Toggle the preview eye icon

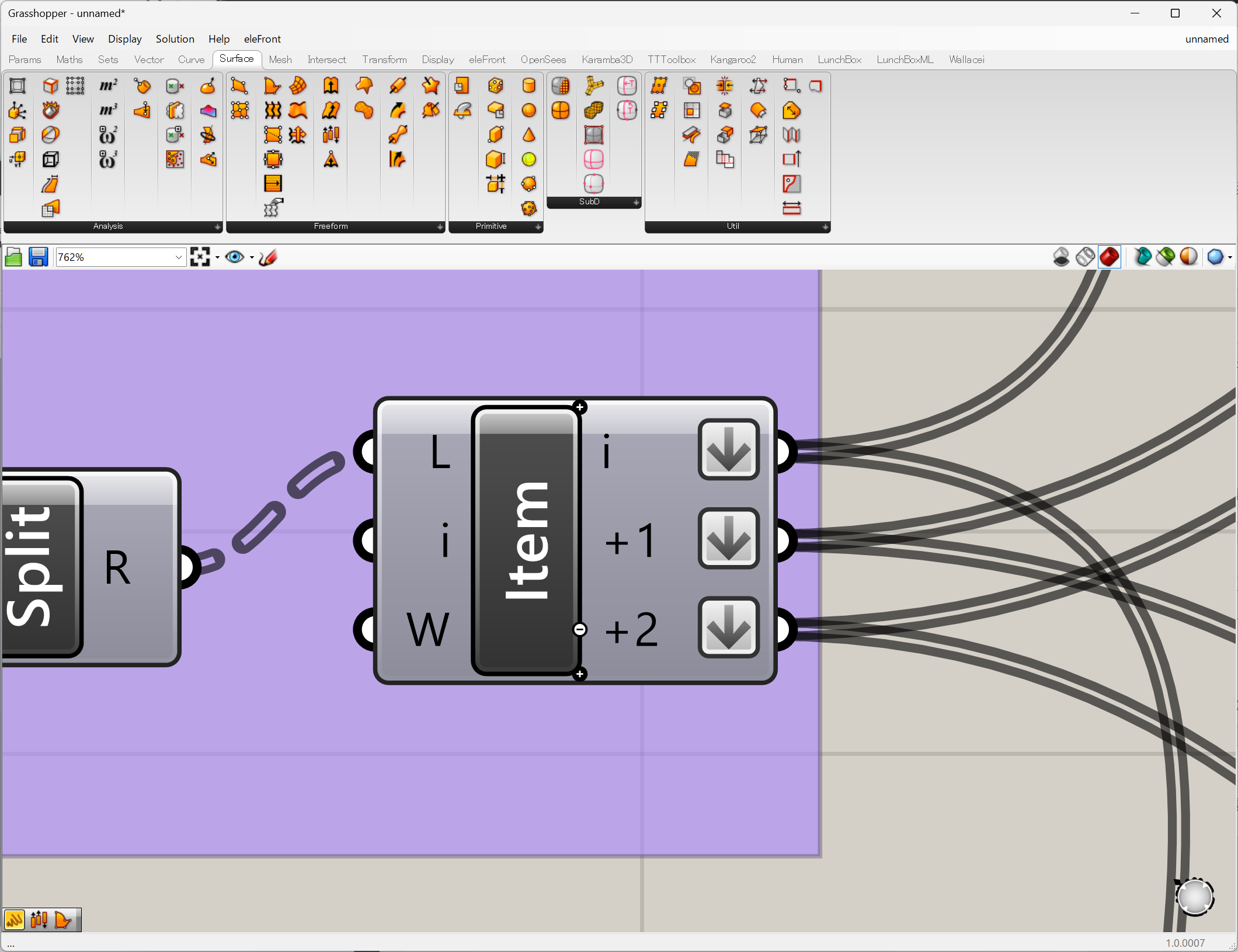(235, 257)
